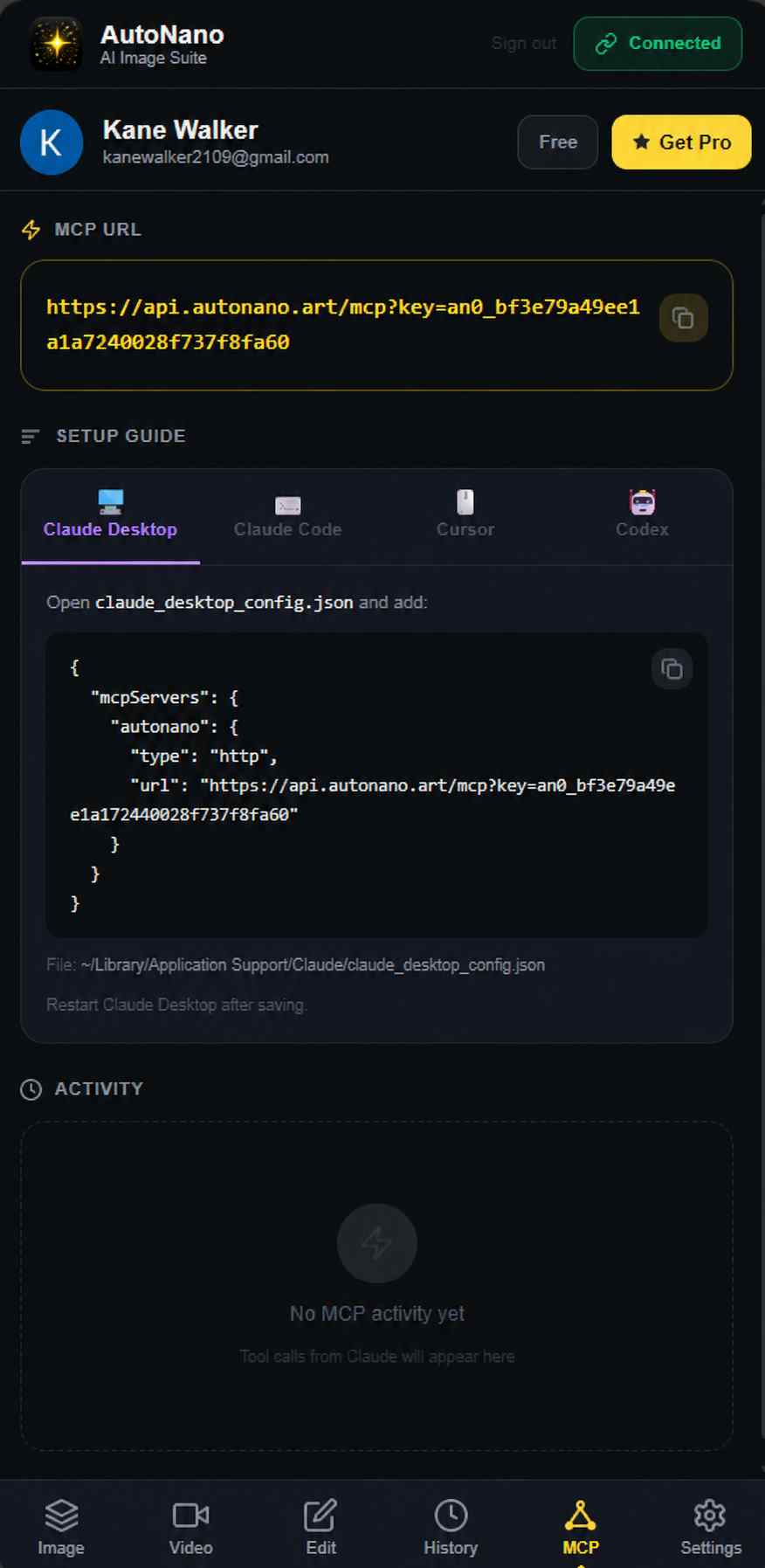Viewport: 765px width, 1568px height.
Task: Copy the MCP URL with copy icon
Action: tap(683, 318)
